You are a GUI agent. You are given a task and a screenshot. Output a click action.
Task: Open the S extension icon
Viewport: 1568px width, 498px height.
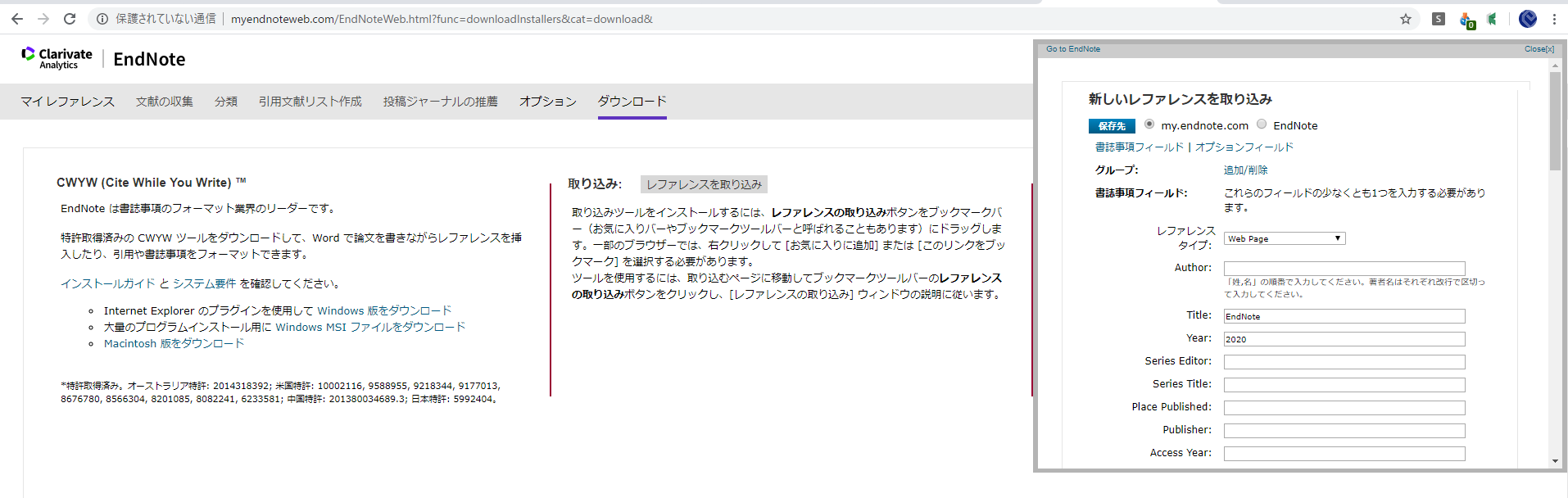pos(1439,19)
